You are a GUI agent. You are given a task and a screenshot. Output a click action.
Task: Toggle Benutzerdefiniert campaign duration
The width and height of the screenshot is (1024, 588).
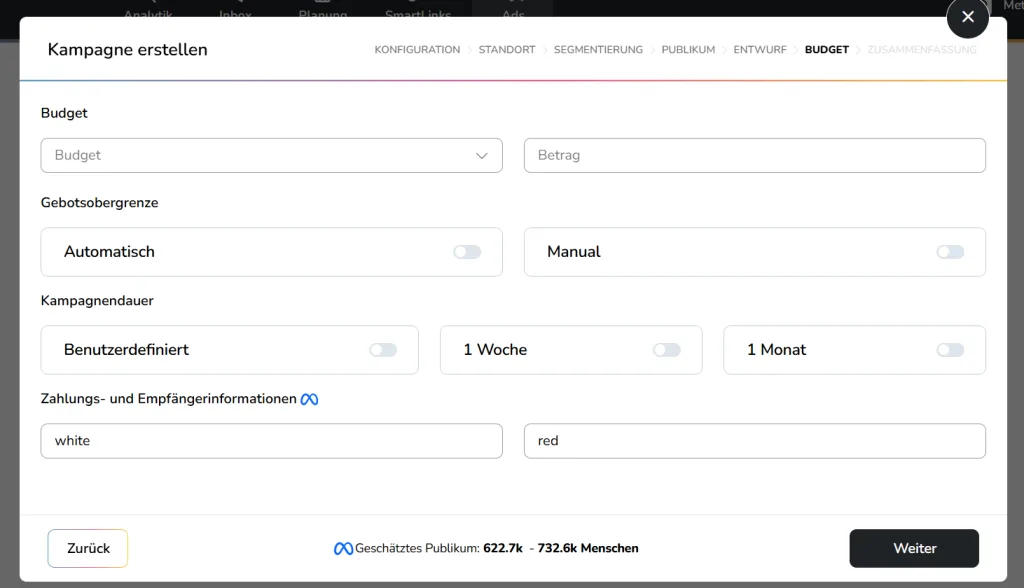pos(383,350)
